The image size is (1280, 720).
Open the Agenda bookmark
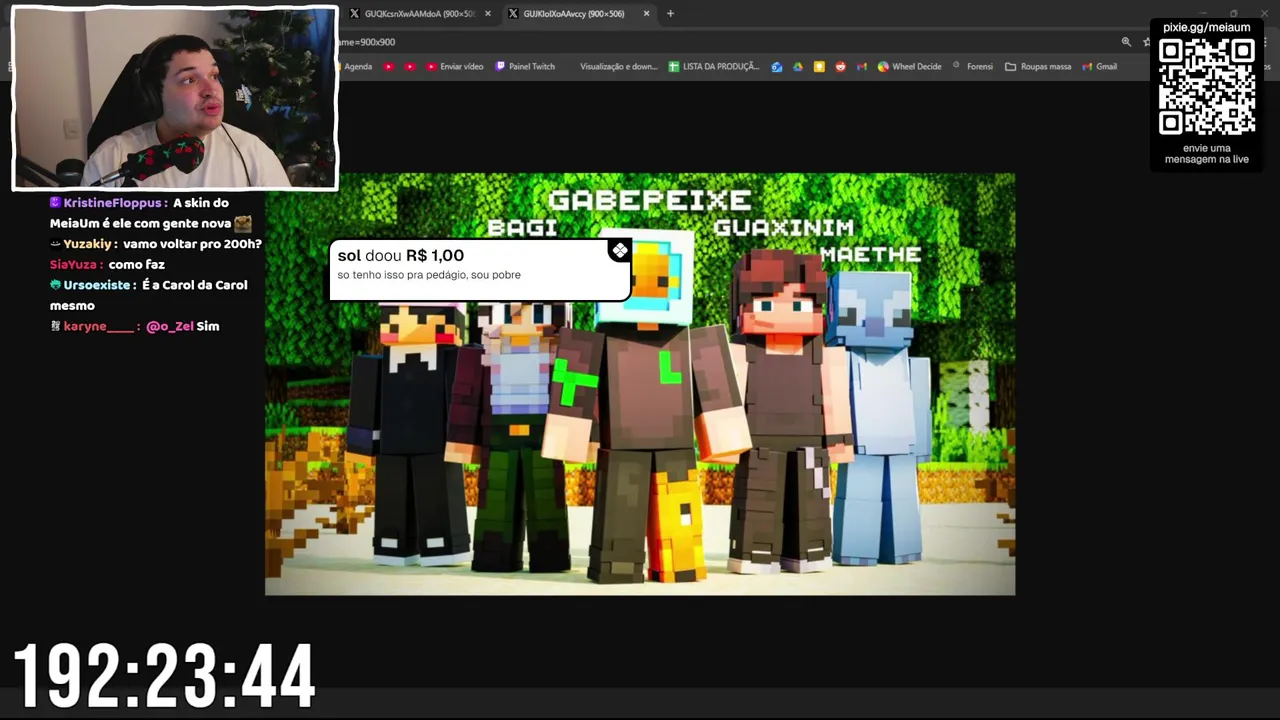coord(358,67)
